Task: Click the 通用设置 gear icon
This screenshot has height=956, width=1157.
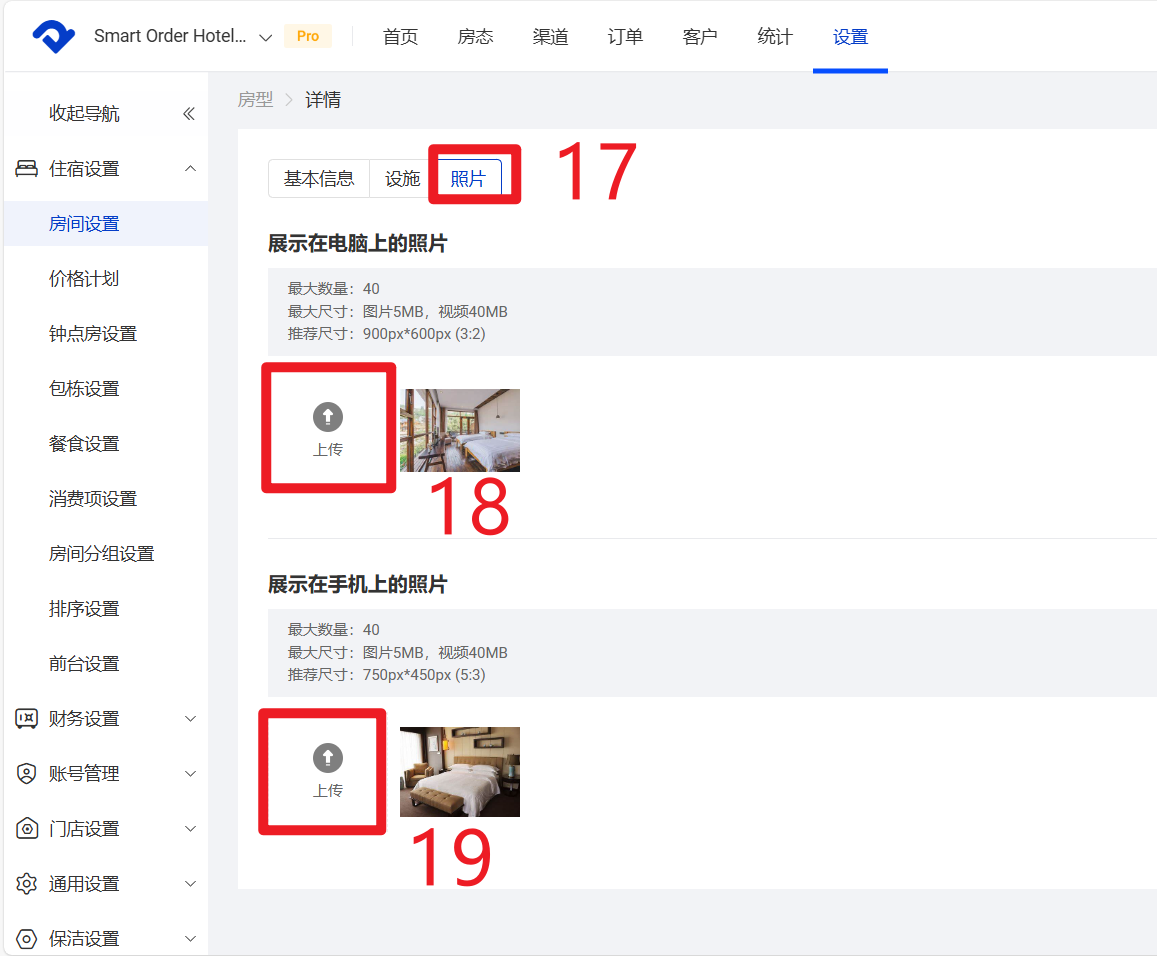Action: [27, 884]
